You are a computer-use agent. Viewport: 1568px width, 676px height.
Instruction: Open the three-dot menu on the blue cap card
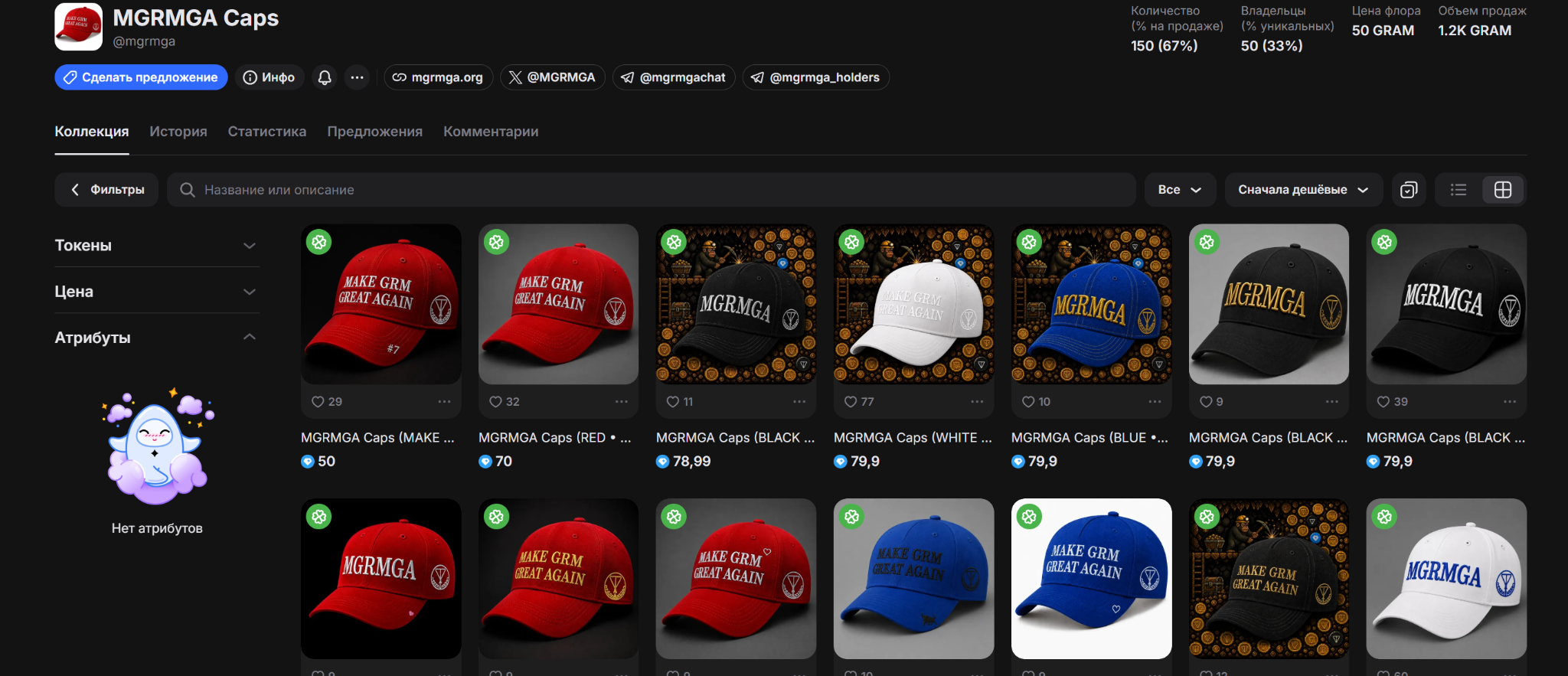pyautogui.click(x=1155, y=402)
